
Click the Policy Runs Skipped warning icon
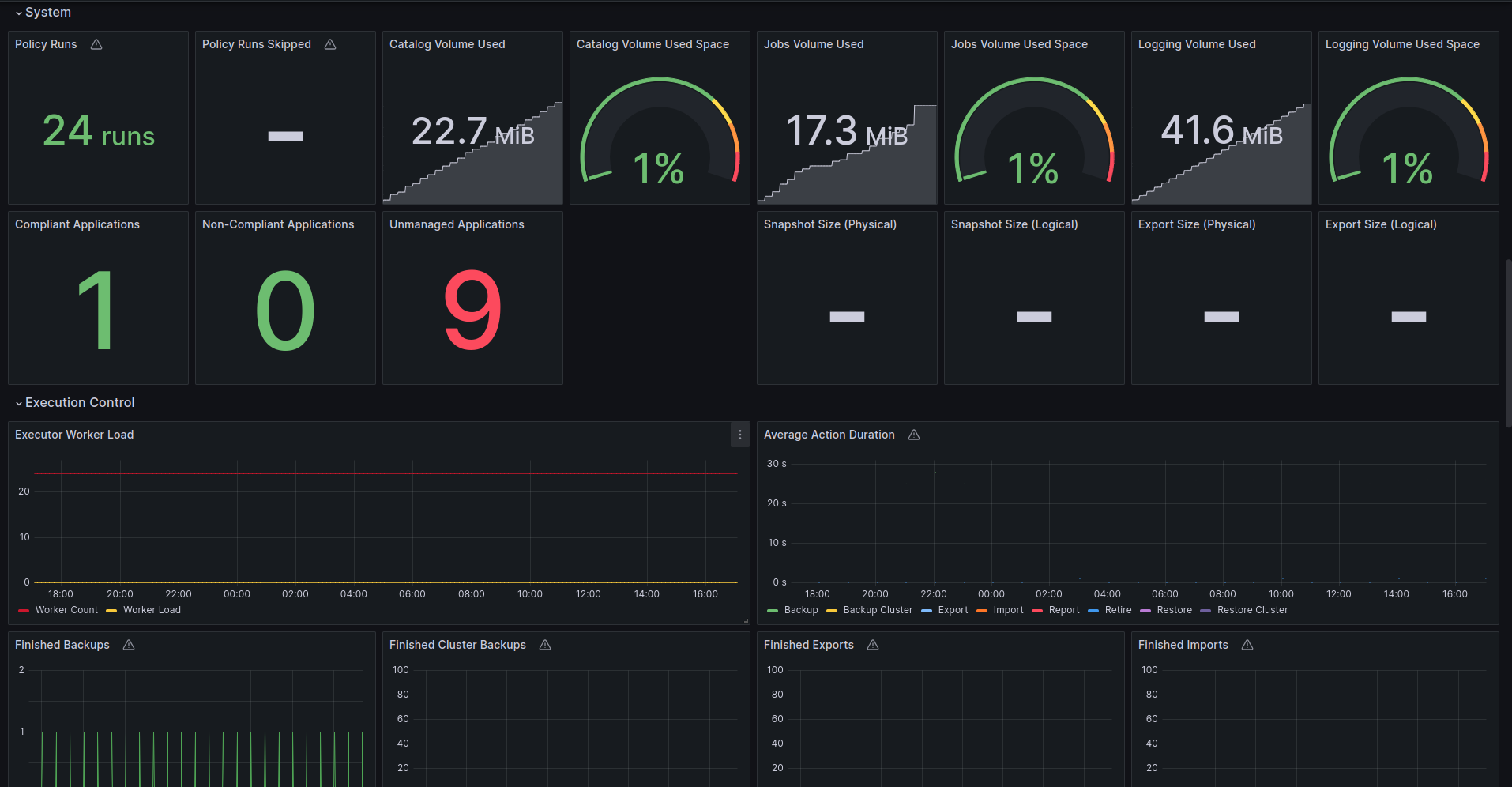coord(330,44)
